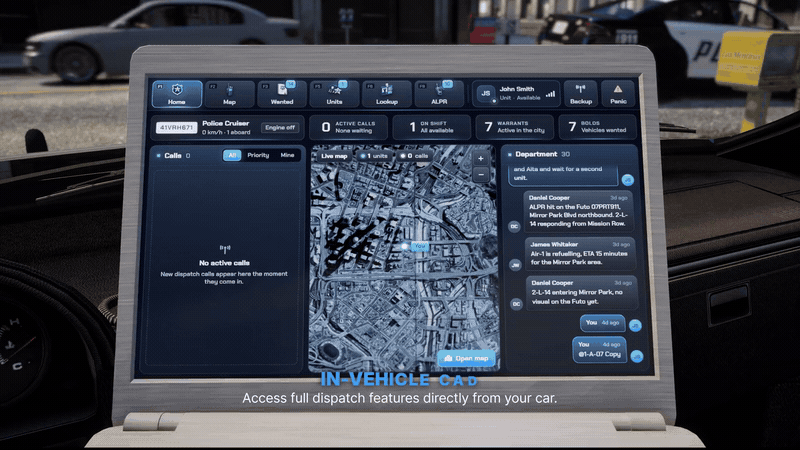Screen dimensions: 800x450
Task: Click the Police Cruiser vehicle label
Action: click(x=226, y=123)
